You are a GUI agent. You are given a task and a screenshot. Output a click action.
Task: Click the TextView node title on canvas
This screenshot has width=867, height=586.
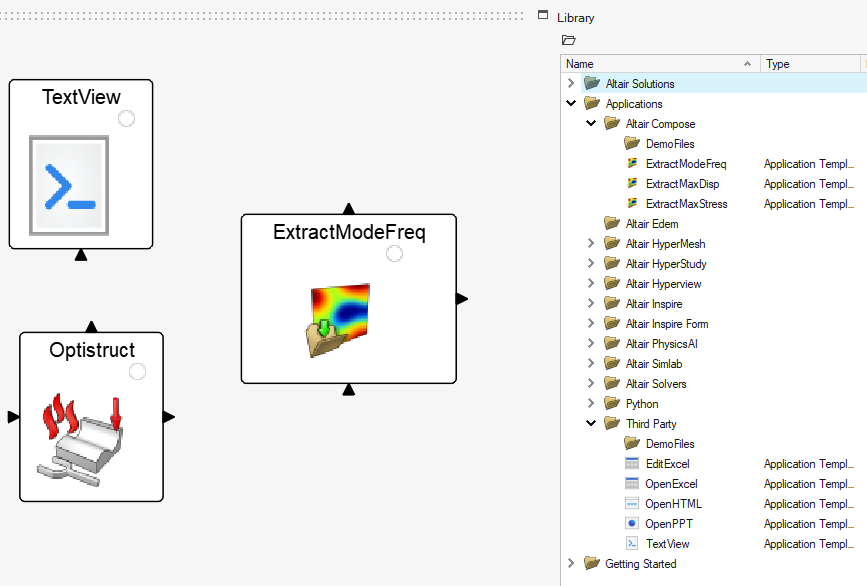81,97
